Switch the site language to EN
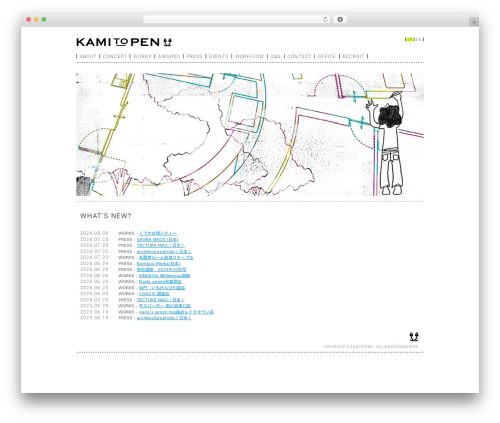This screenshot has width=500, height=423. tap(419, 39)
